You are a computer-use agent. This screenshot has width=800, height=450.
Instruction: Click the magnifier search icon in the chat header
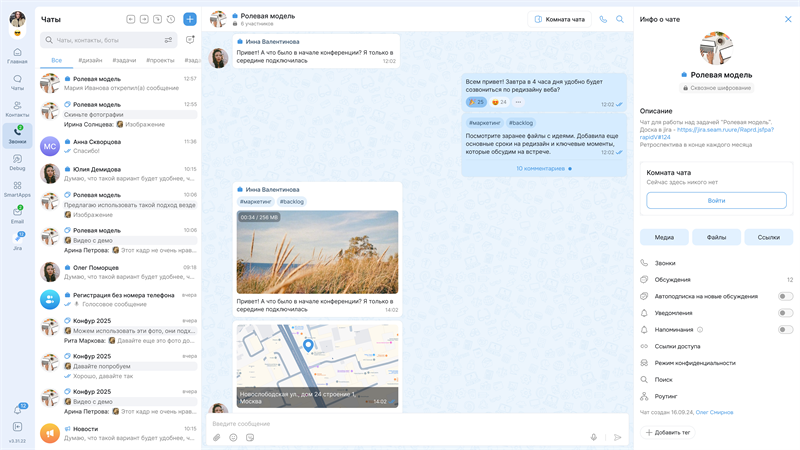pyautogui.click(x=620, y=19)
